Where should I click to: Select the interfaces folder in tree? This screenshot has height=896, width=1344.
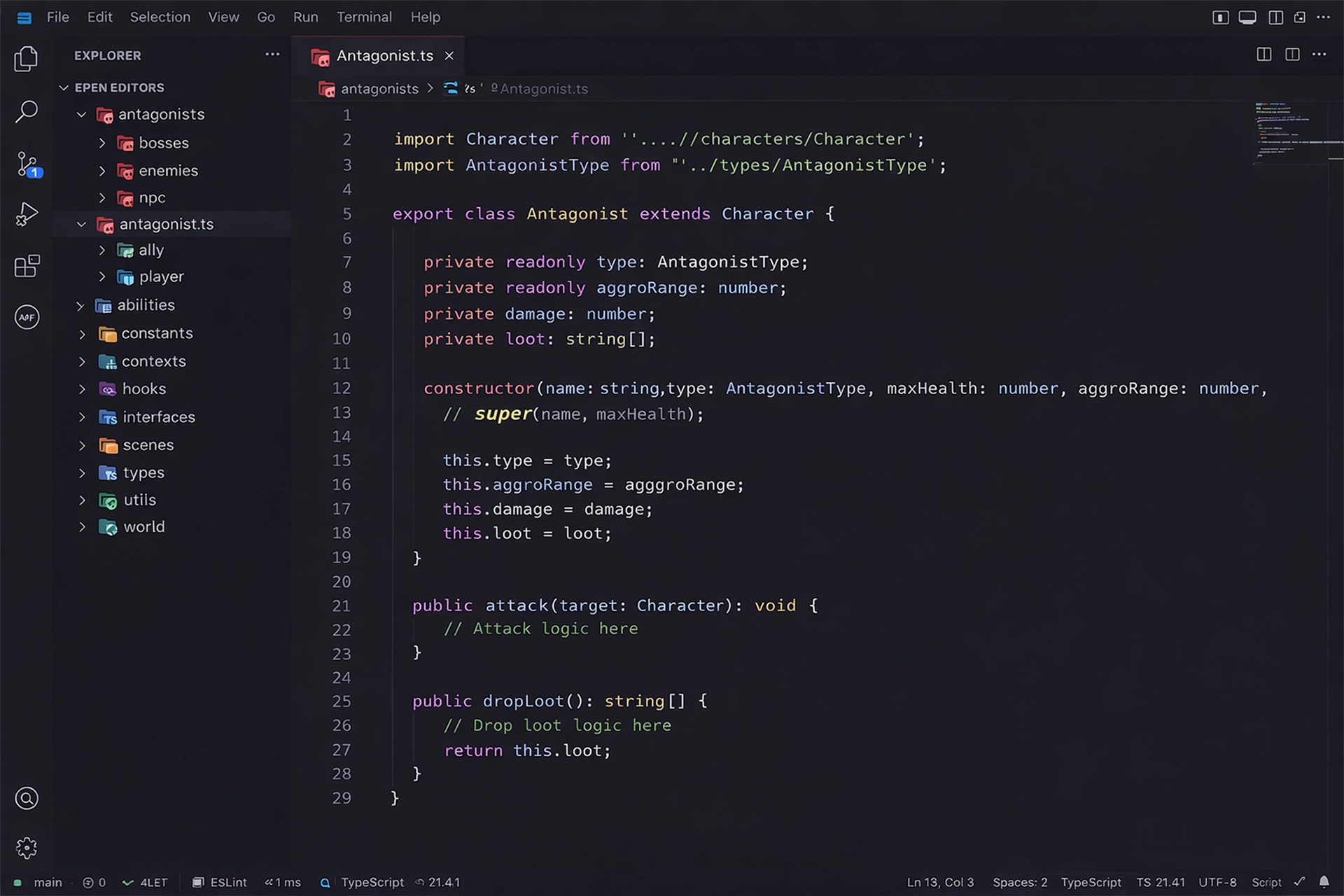click(159, 417)
